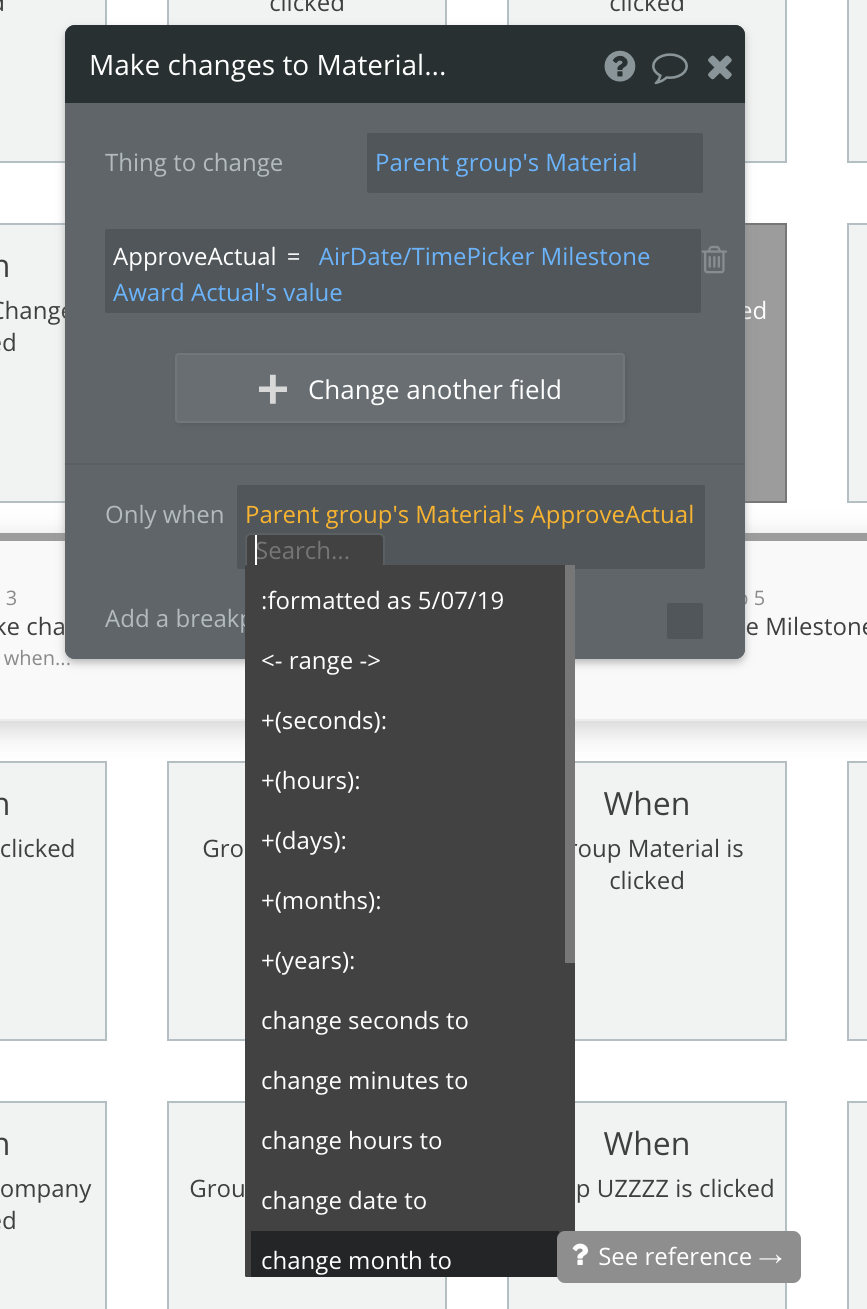Click the dropdown list scrollbar
867x1309 pixels.
pyautogui.click(x=570, y=764)
